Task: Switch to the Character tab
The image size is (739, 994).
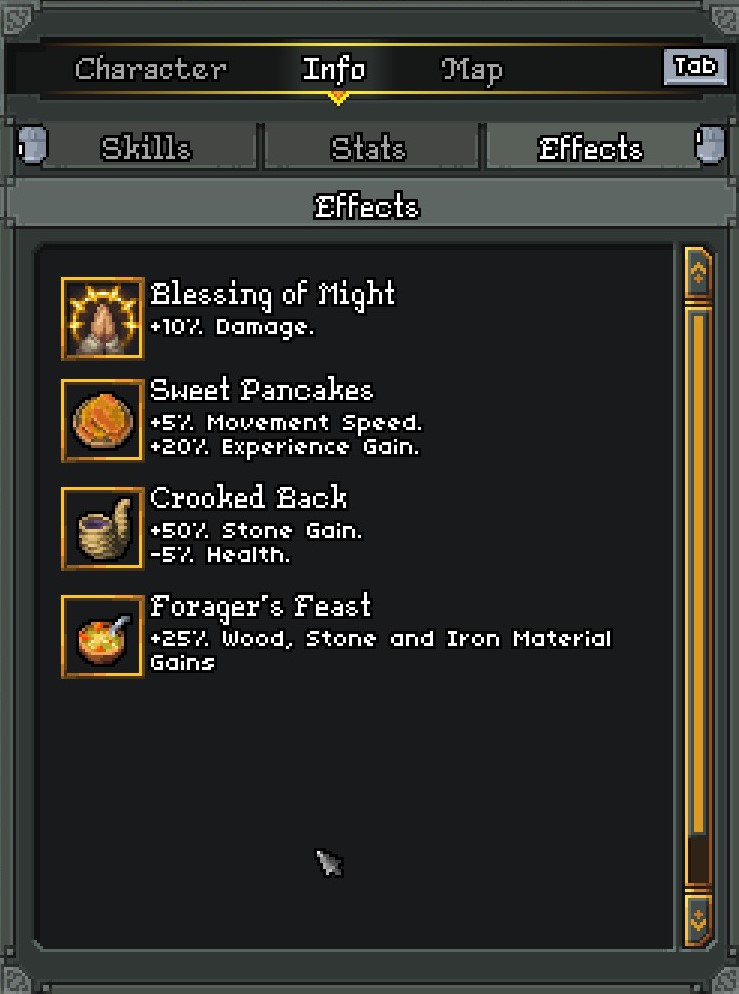Action: (x=150, y=69)
